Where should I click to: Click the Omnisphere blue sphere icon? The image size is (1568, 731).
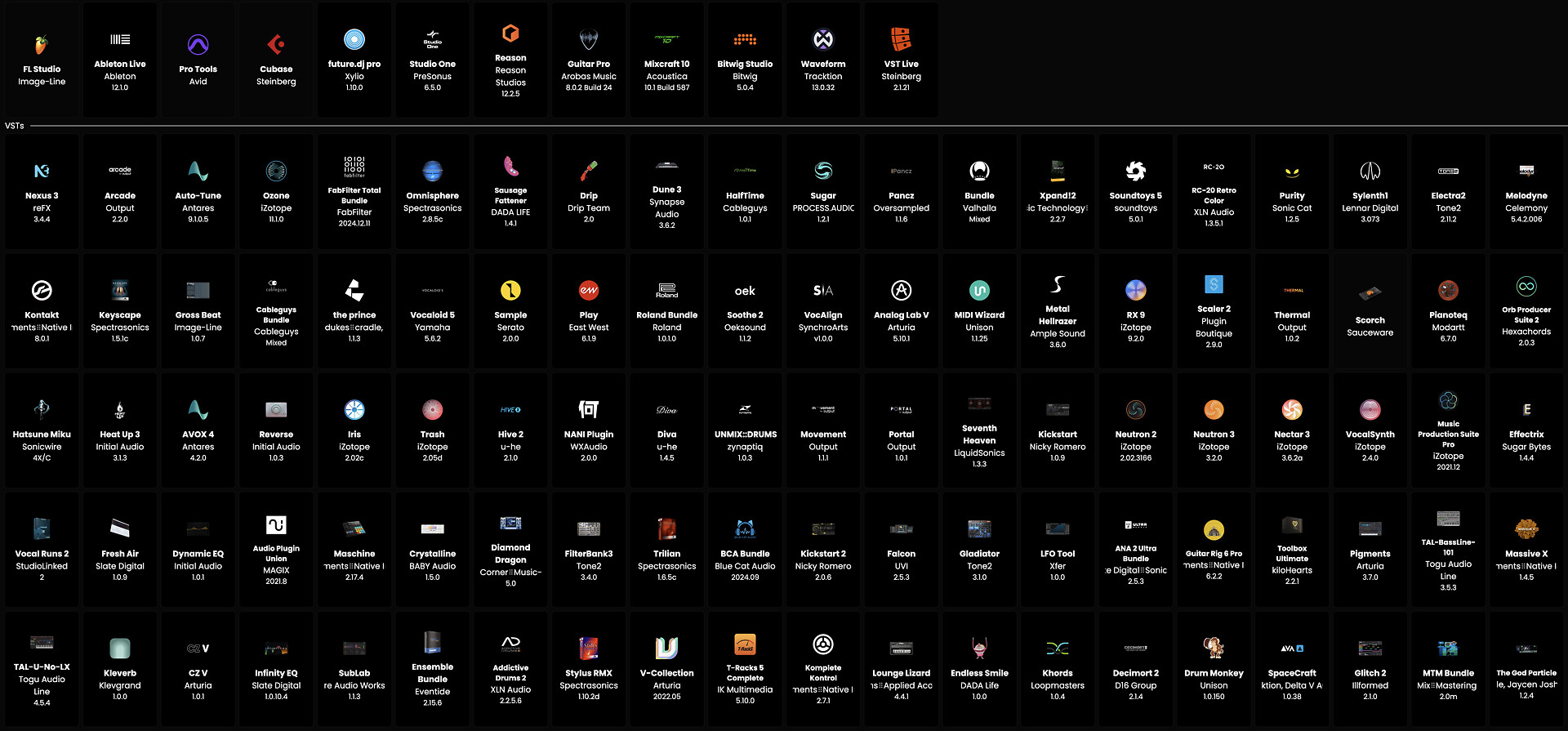click(433, 171)
